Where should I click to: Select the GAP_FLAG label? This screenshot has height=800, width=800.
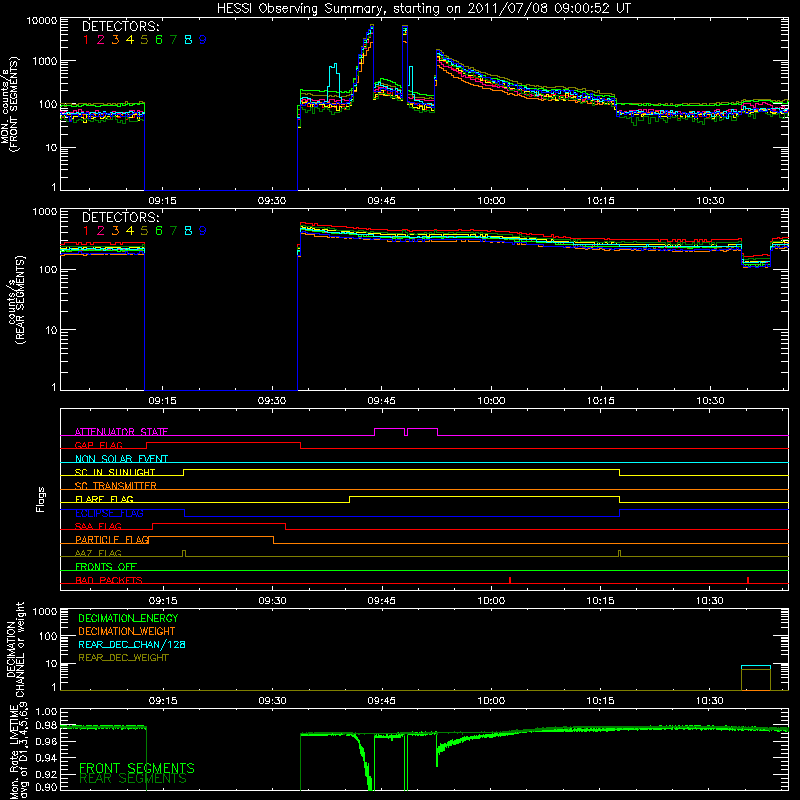point(98,445)
